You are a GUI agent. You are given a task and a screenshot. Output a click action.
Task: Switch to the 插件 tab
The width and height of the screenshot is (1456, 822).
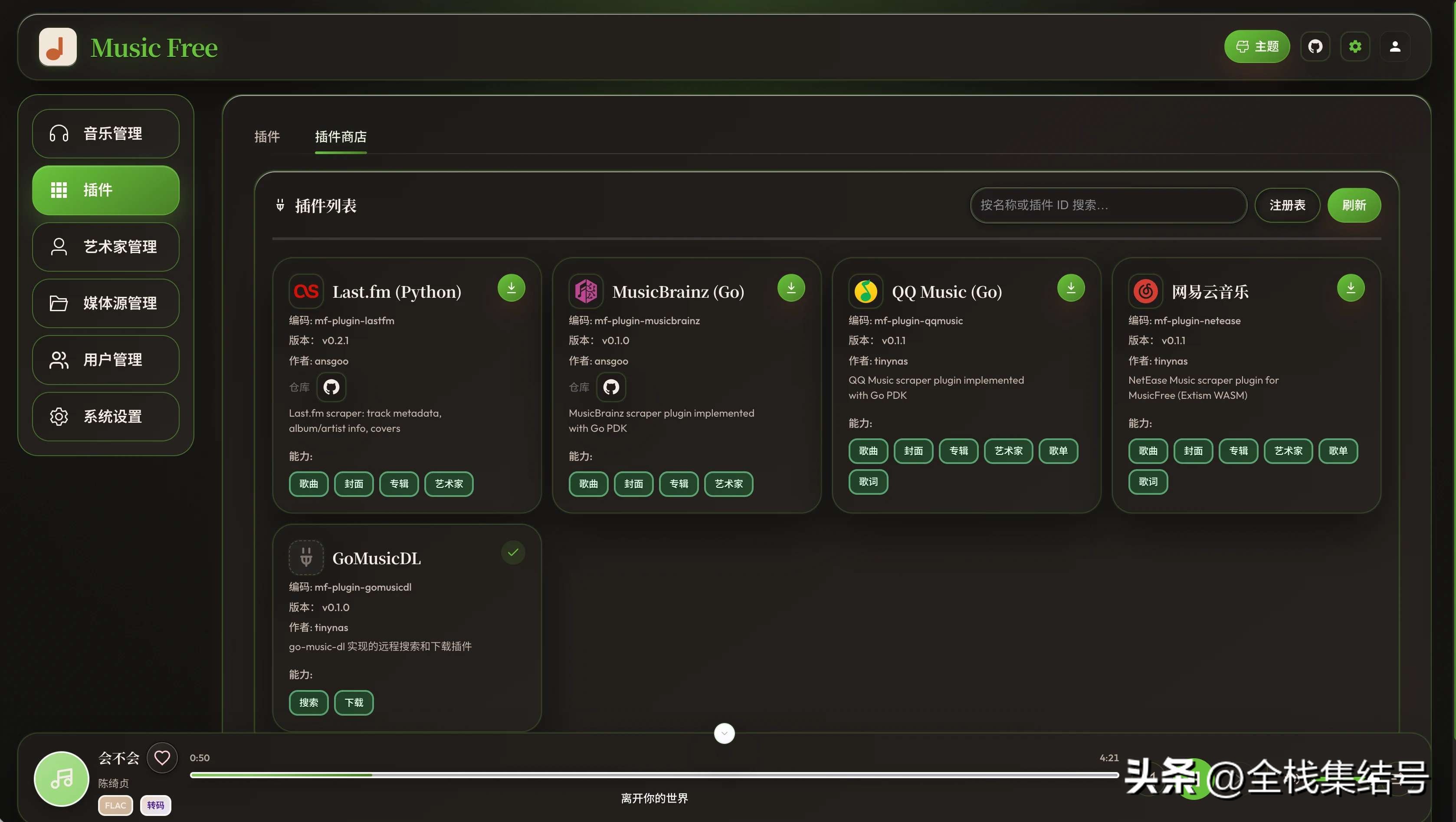coord(267,136)
